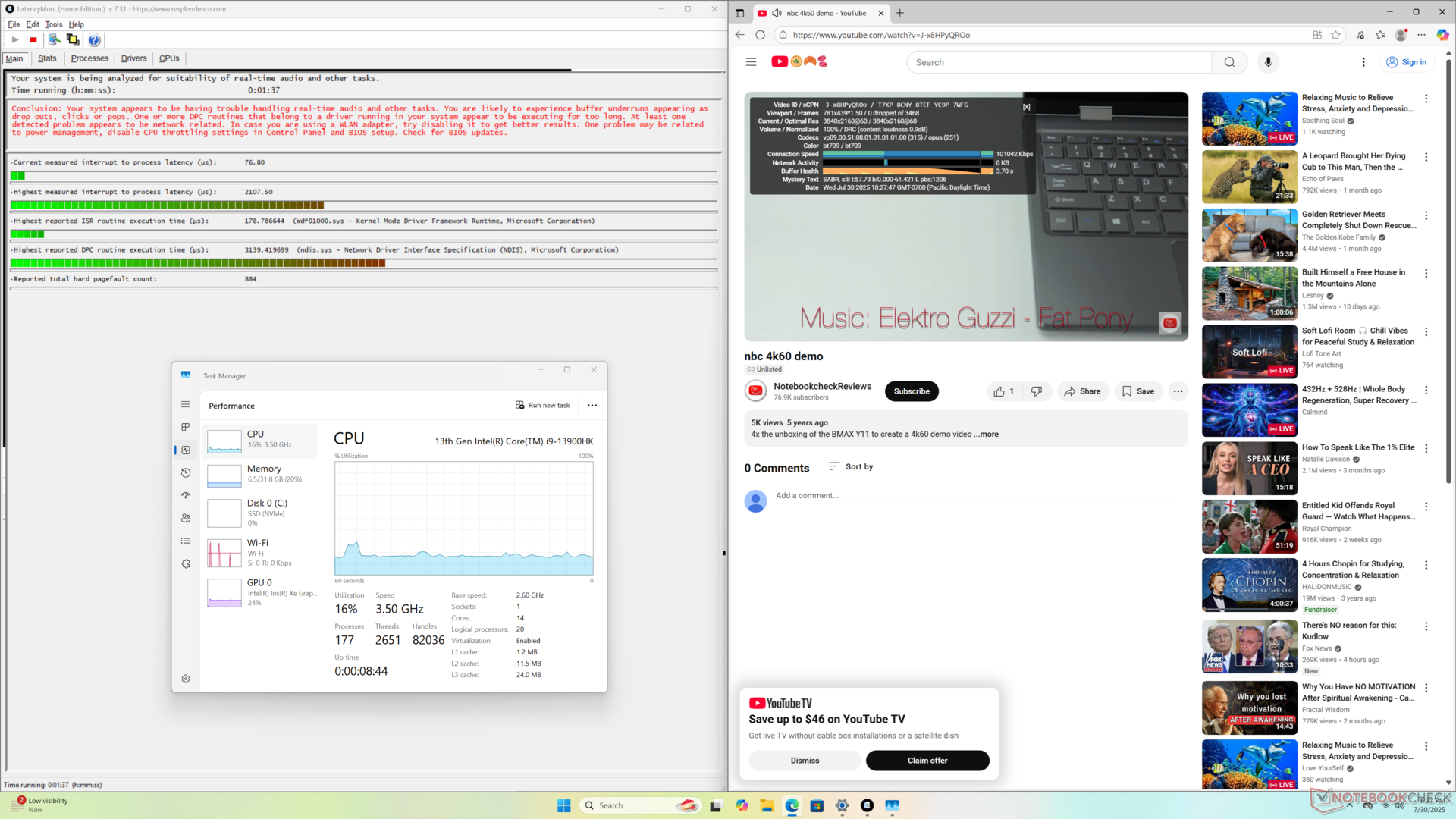Add this page to Edge favorites star

[1335, 35]
